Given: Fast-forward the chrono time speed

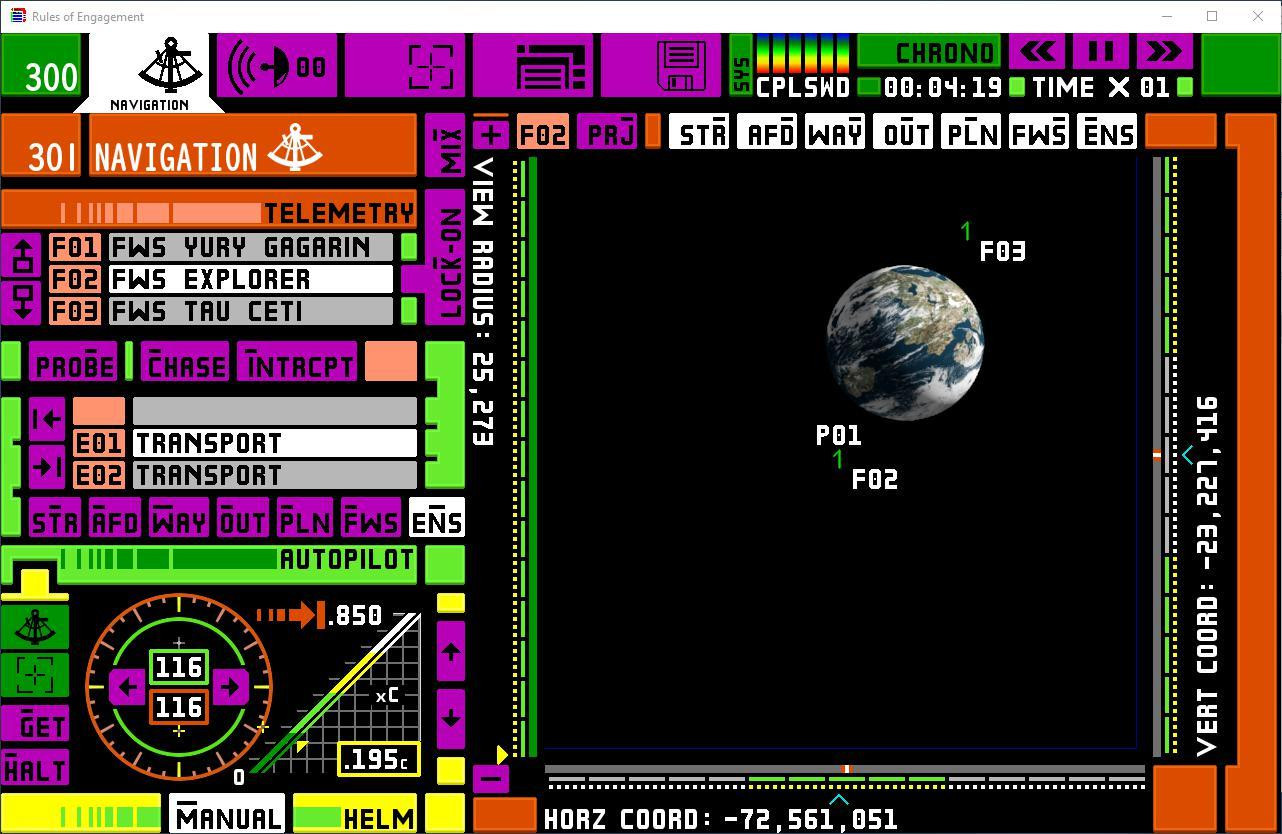Looking at the screenshot, I should pyautogui.click(x=1163, y=51).
